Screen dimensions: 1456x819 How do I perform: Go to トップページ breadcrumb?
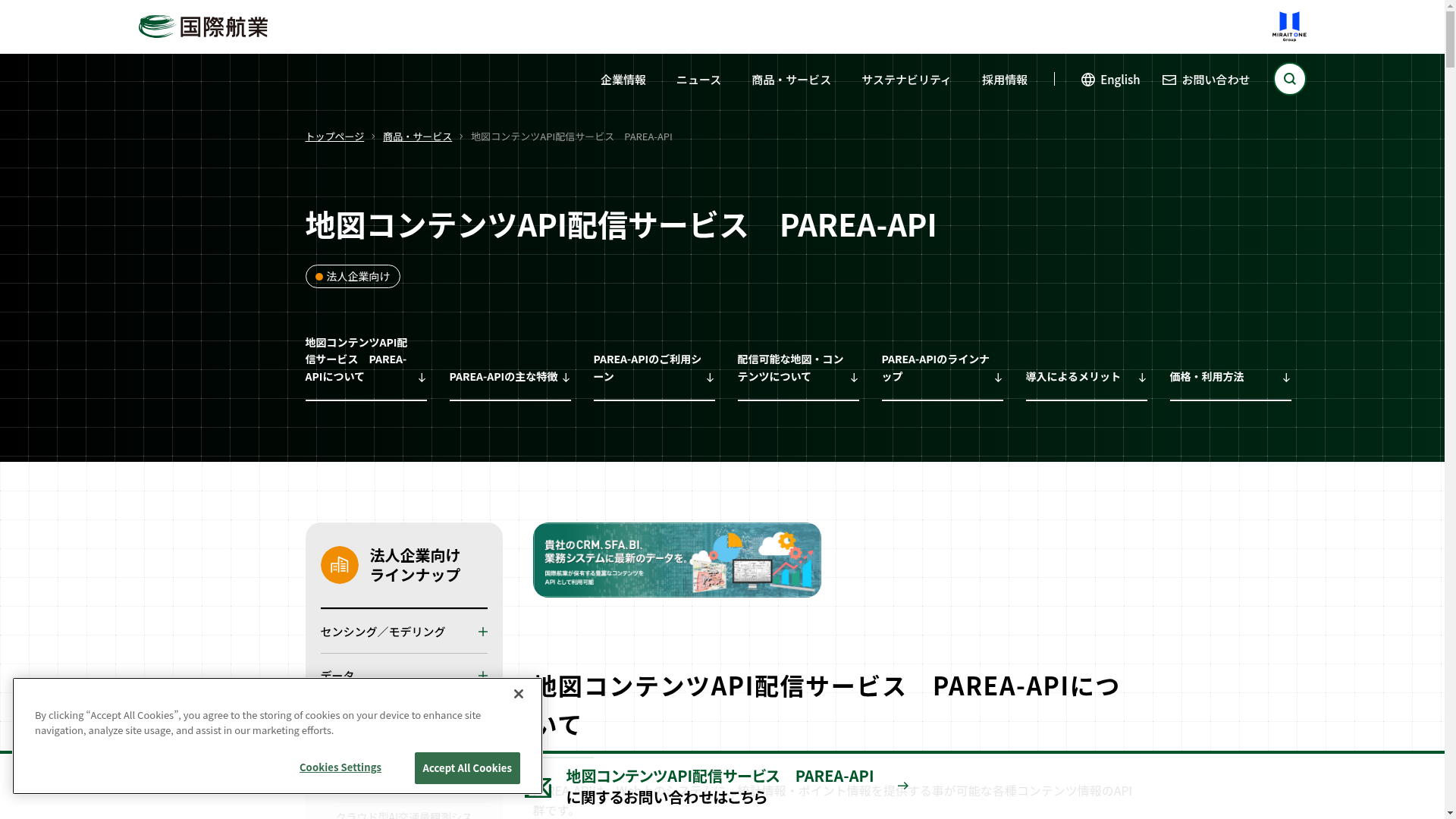point(334,136)
